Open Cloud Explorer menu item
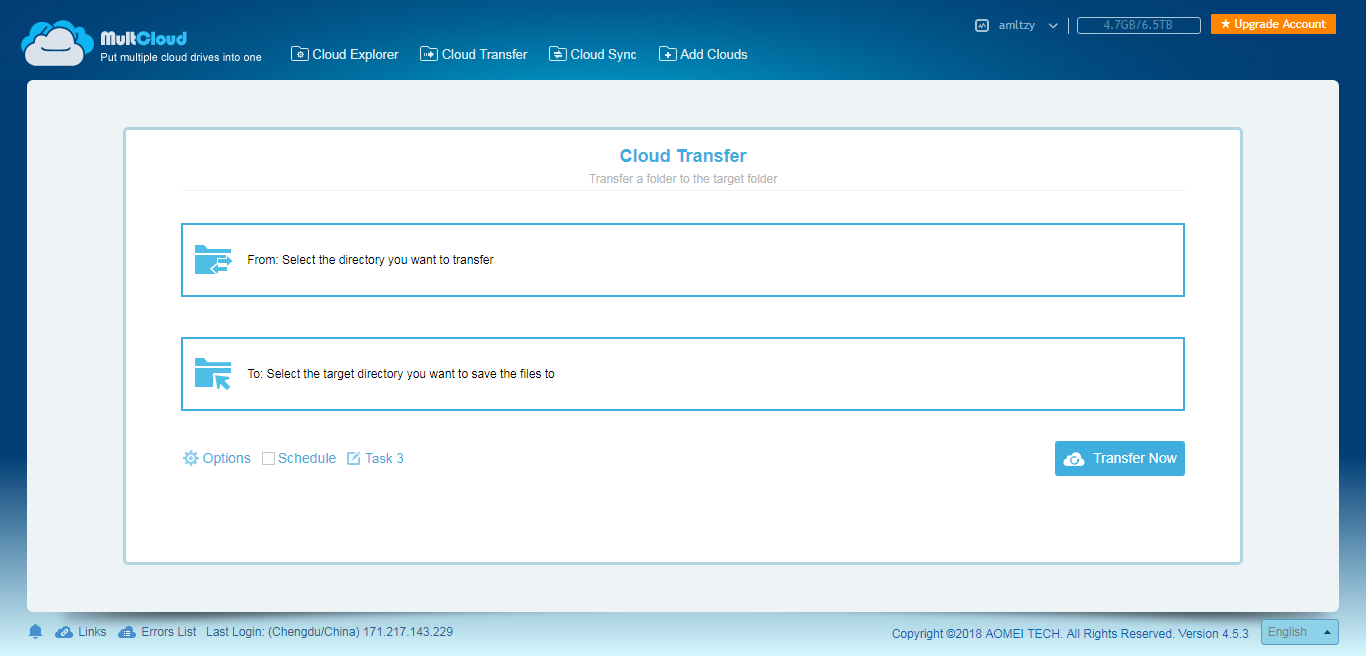 click(x=345, y=54)
